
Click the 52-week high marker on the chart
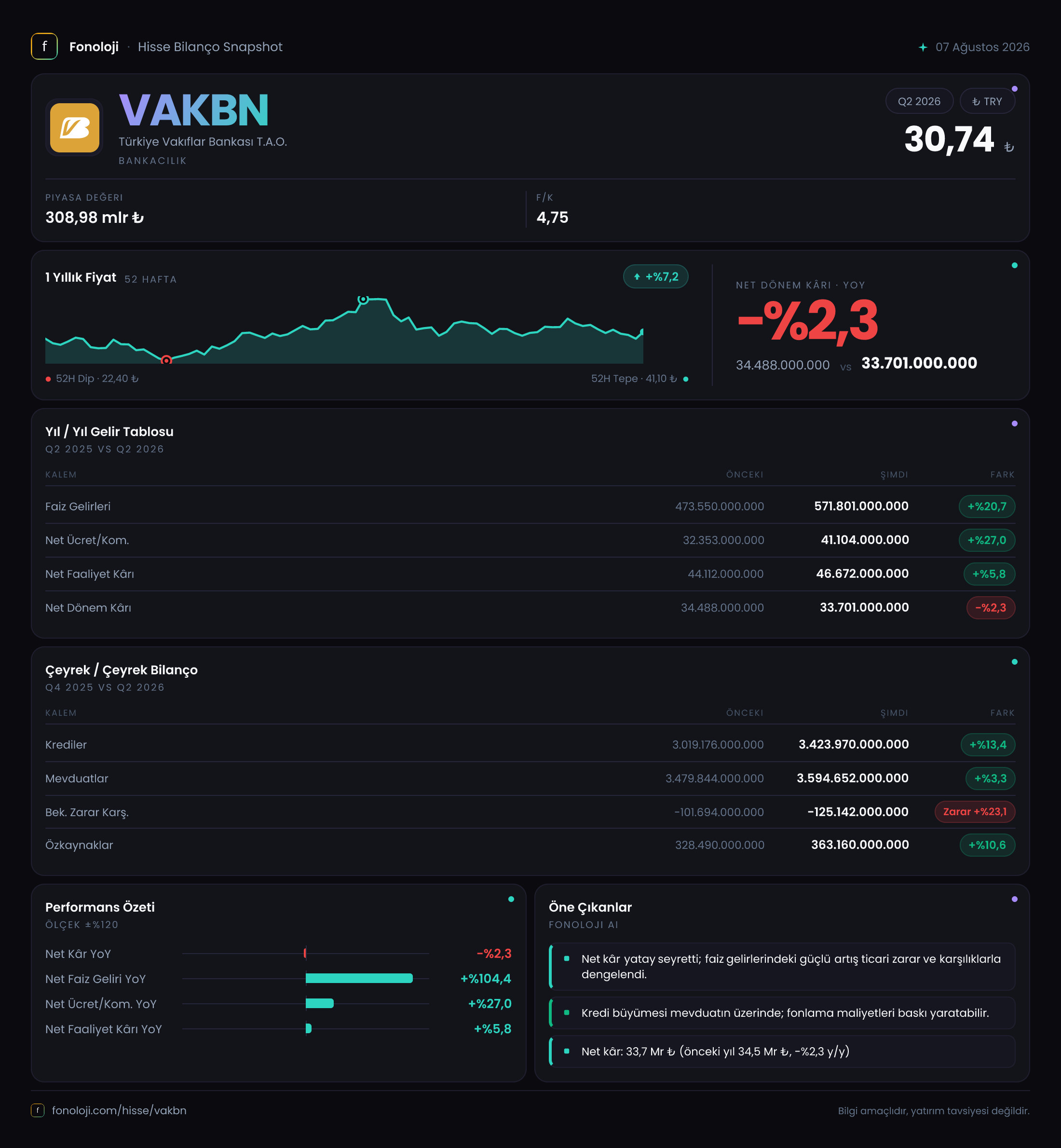363,299
